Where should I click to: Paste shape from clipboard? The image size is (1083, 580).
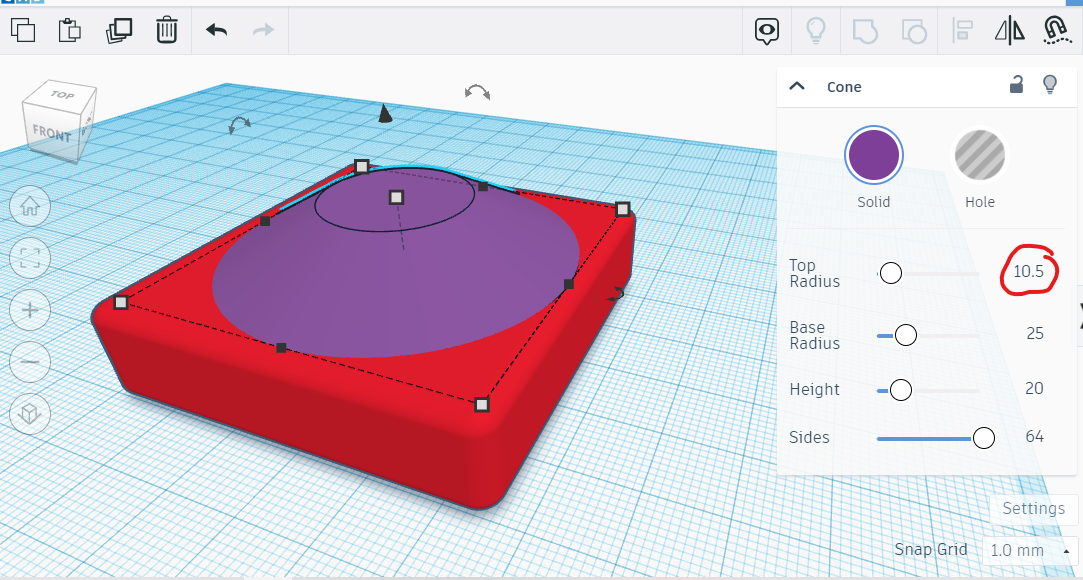pos(69,30)
